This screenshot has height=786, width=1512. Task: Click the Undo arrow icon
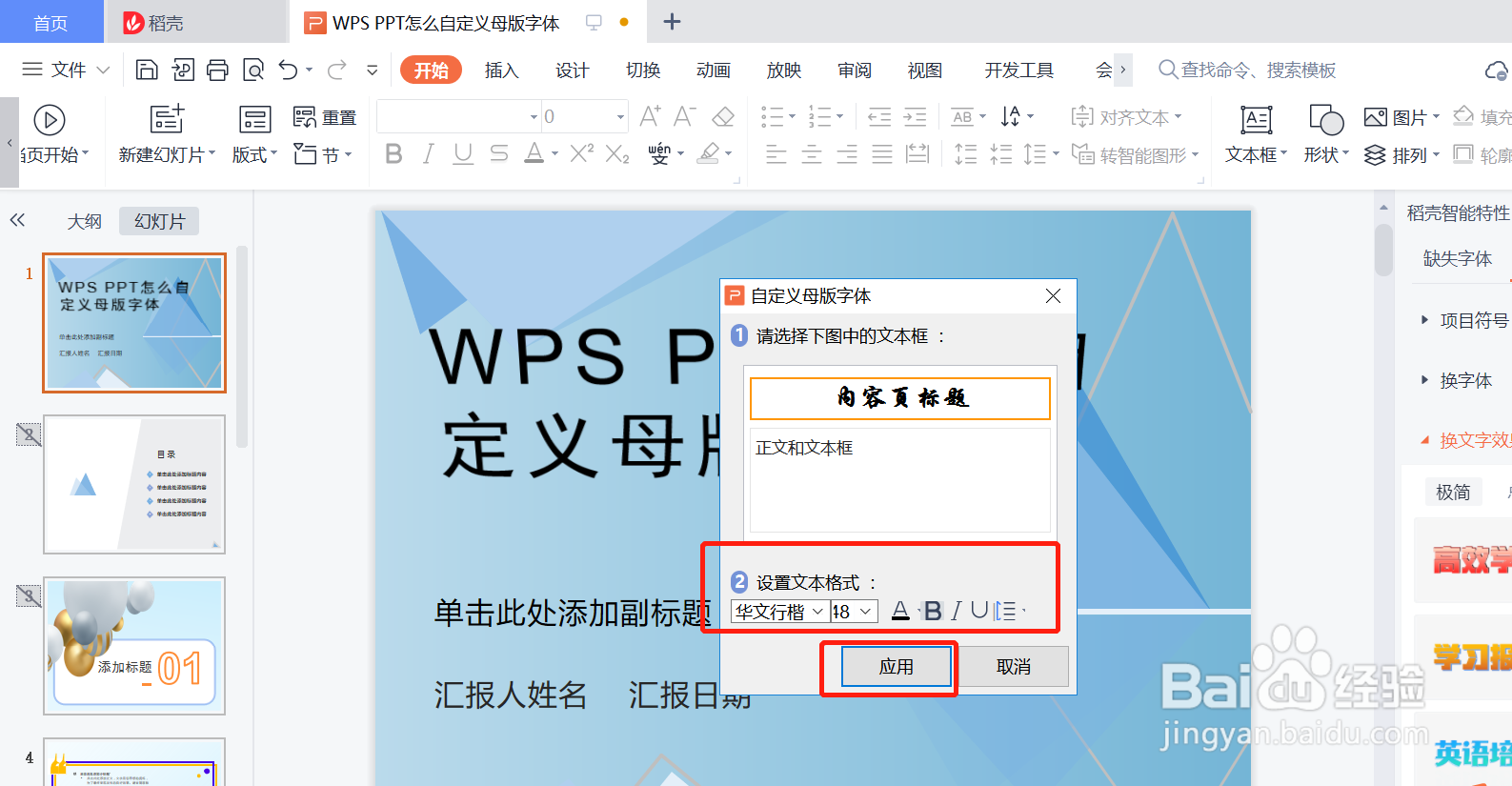[x=289, y=70]
